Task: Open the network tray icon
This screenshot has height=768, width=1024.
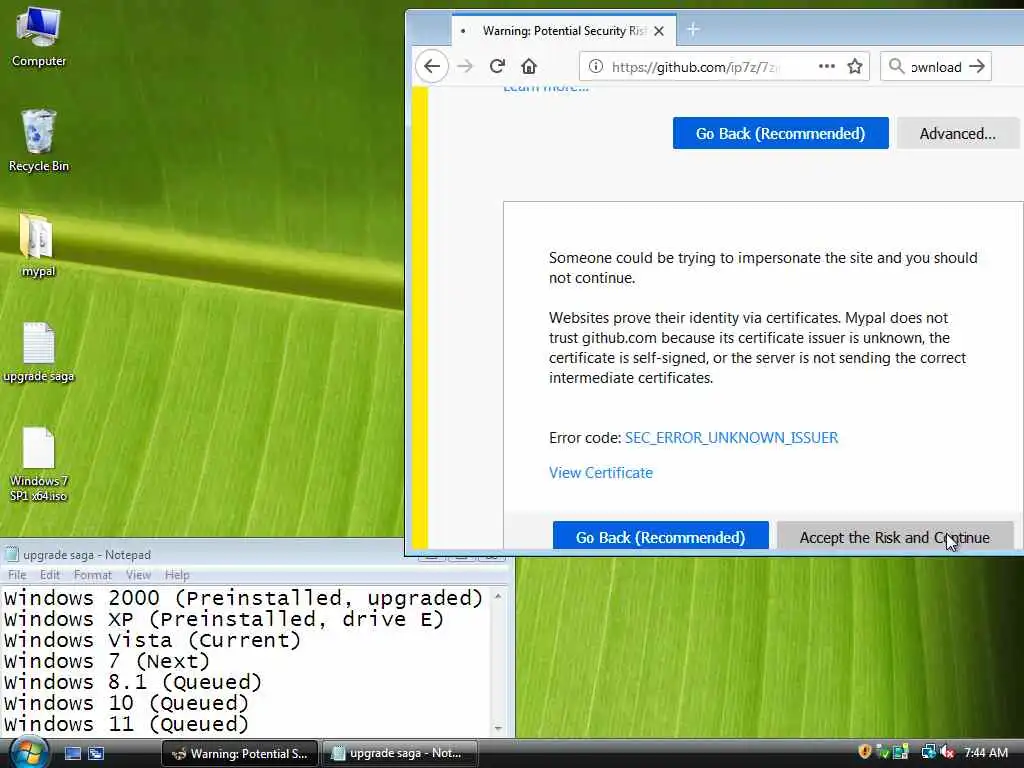Action: (928, 752)
